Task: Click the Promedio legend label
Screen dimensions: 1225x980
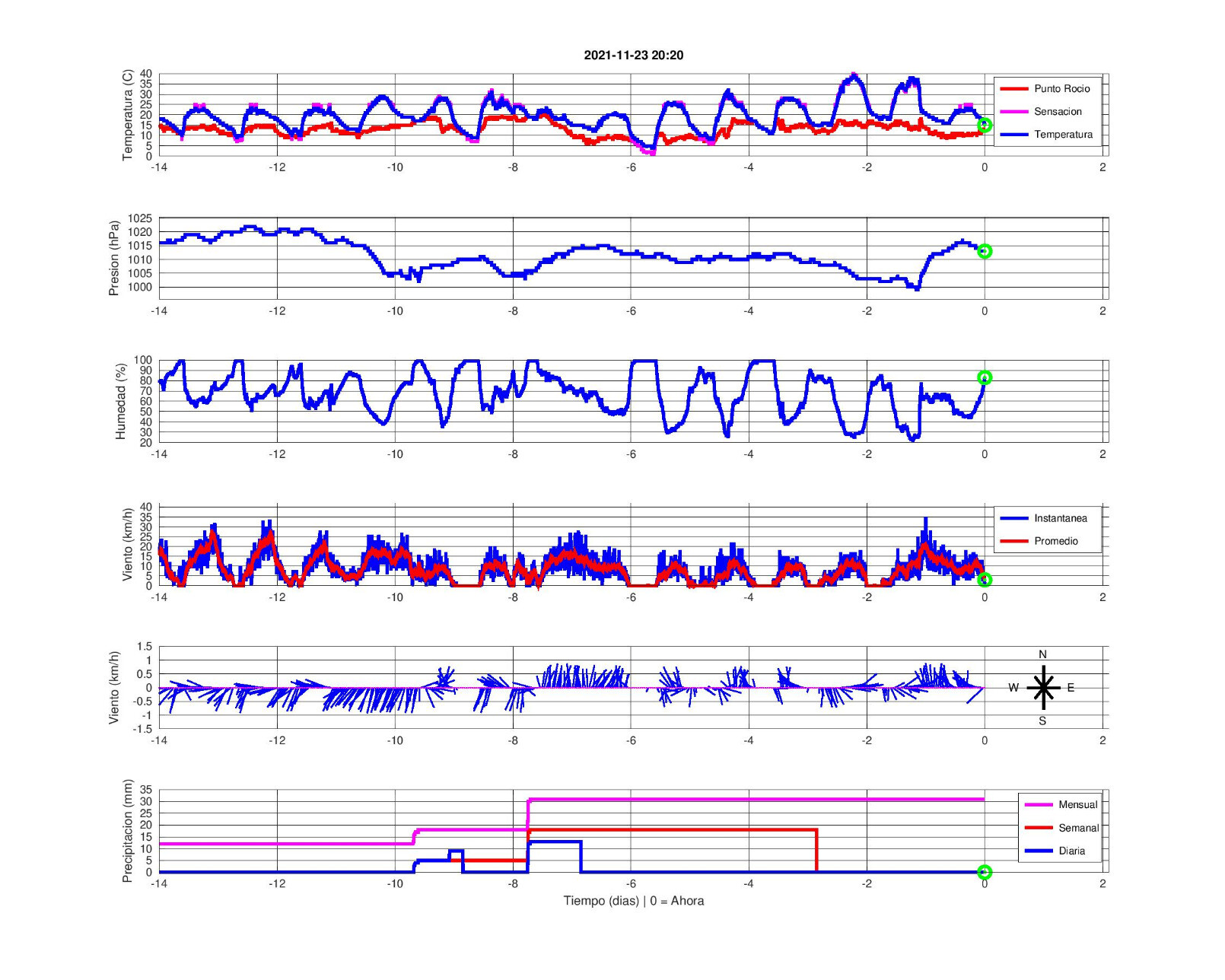Action: tap(1055, 541)
